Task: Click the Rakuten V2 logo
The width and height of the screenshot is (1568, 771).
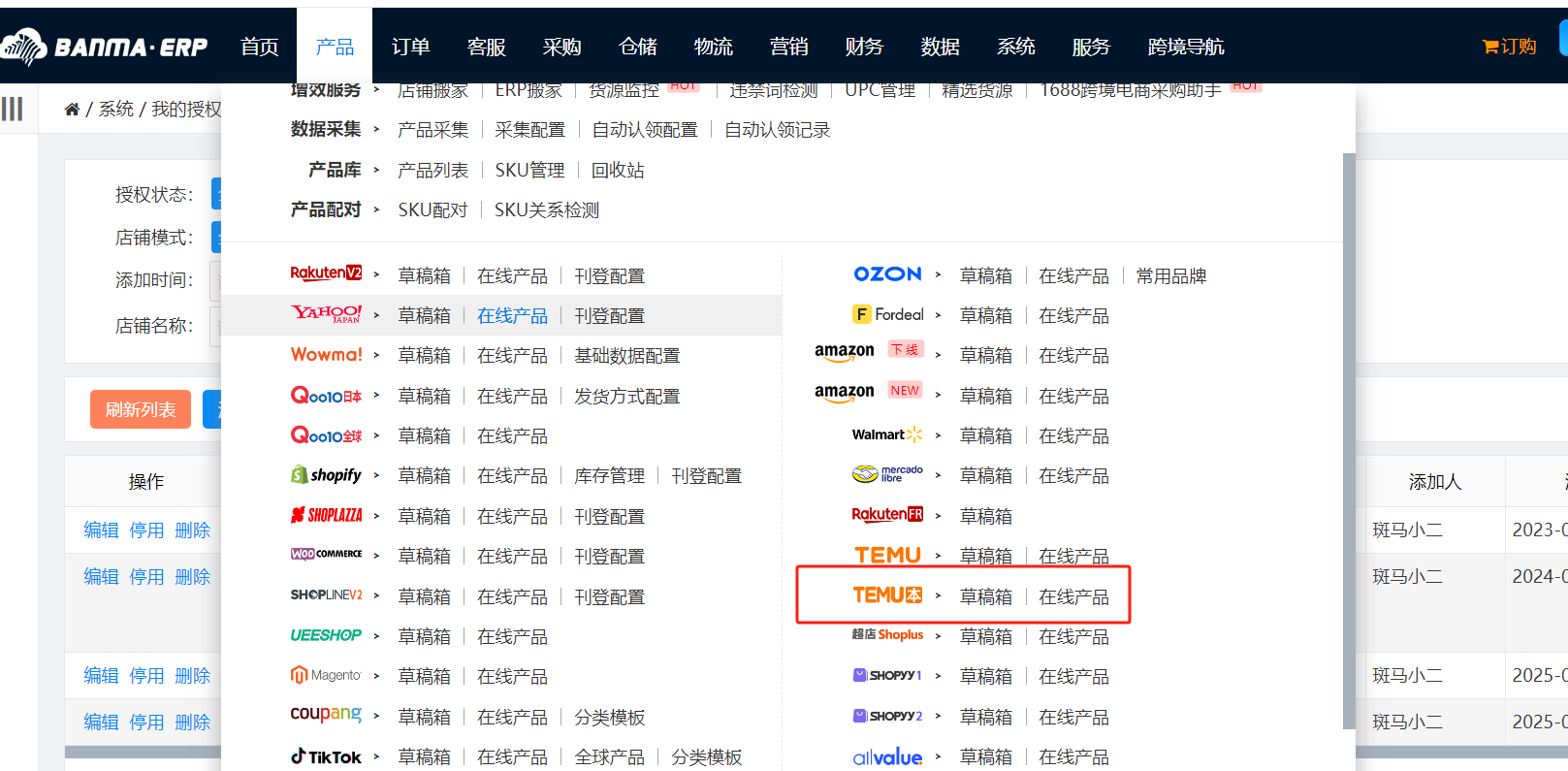Action: click(326, 273)
